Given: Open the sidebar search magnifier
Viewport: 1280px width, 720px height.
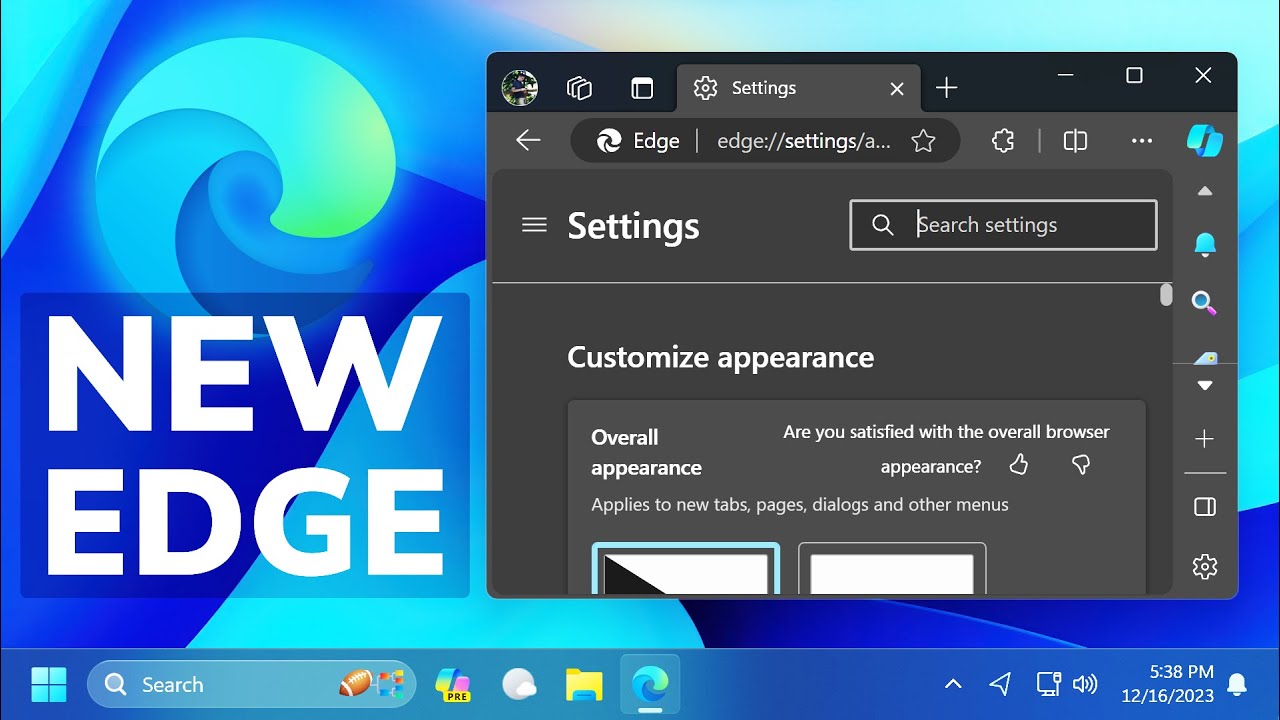Looking at the screenshot, I should click(1205, 303).
